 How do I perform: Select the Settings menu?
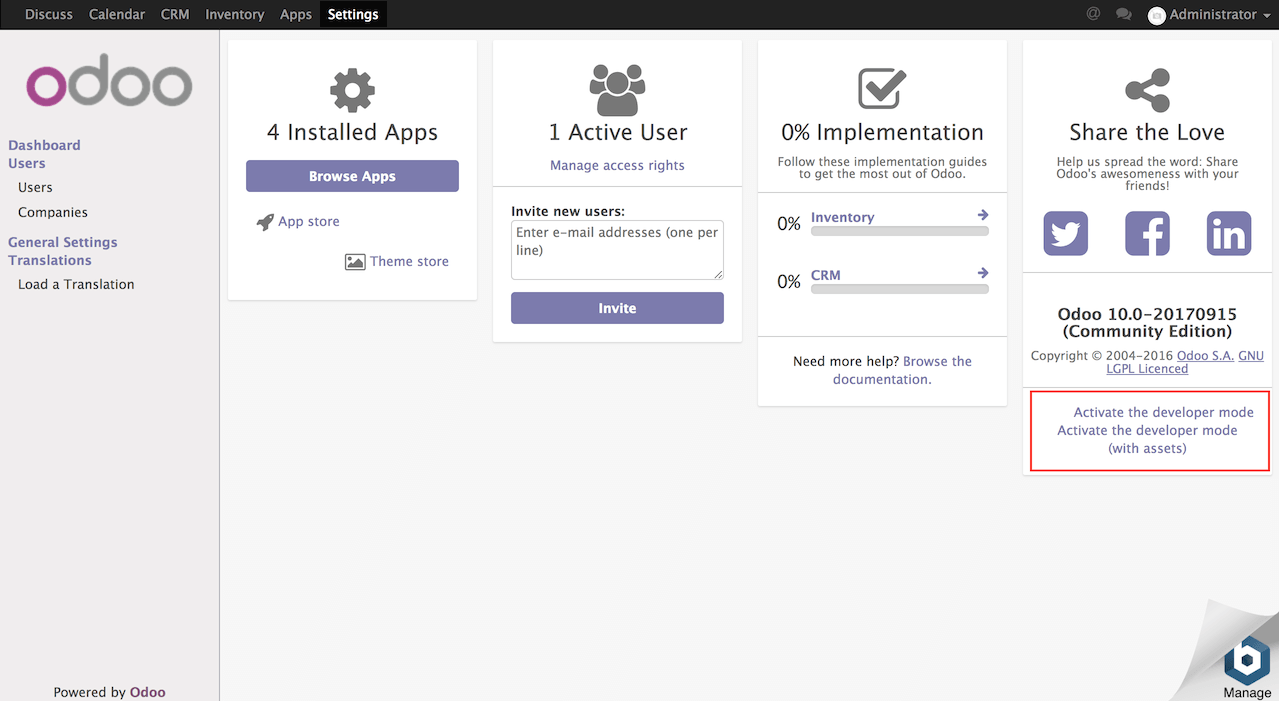pos(353,14)
